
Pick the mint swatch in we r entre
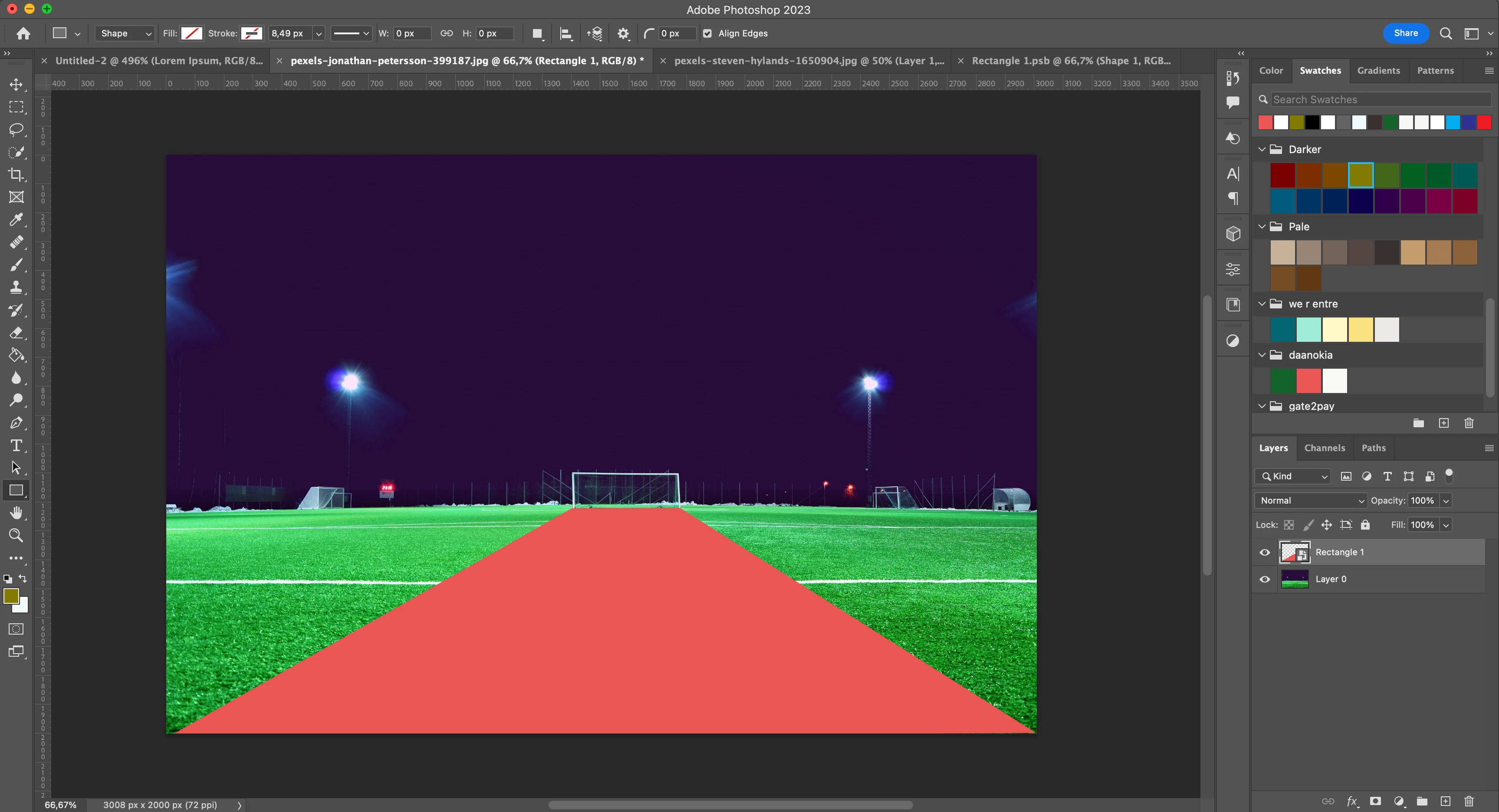click(x=1308, y=330)
